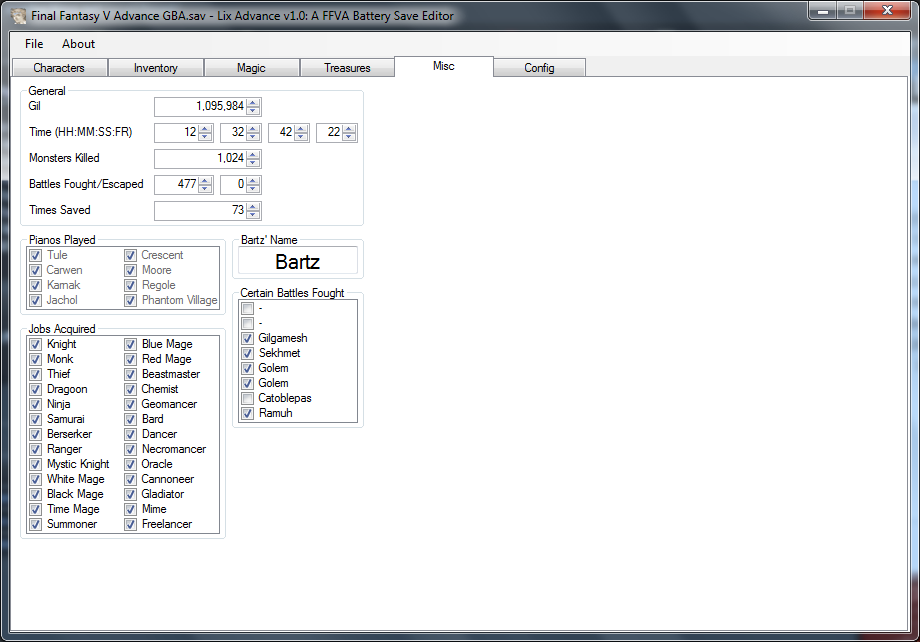Switch to the Treasures tab
The width and height of the screenshot is (920, 642).
tap(347, 68)
